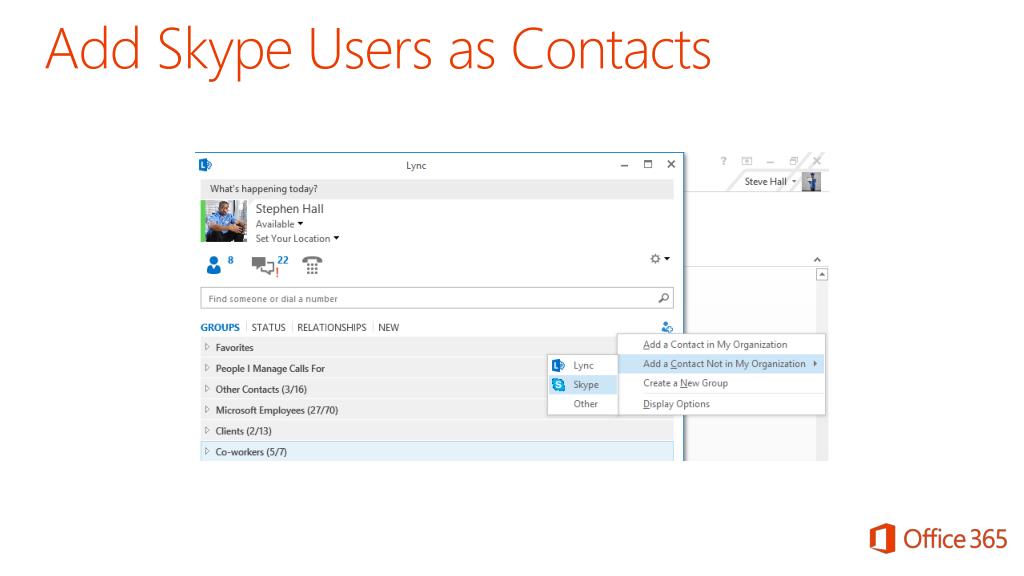Select Add a Contact in My Organization
The width and height of the screenshot is (1024, 576).
(721, 344)
